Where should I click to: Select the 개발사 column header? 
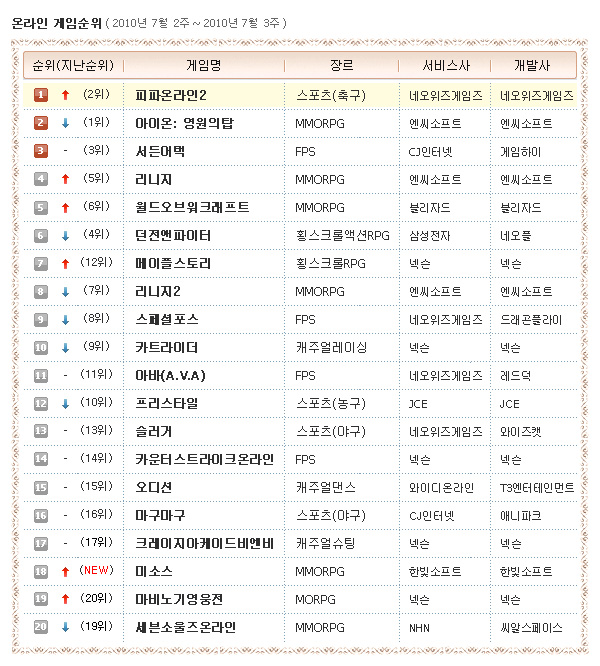(532, 66)
